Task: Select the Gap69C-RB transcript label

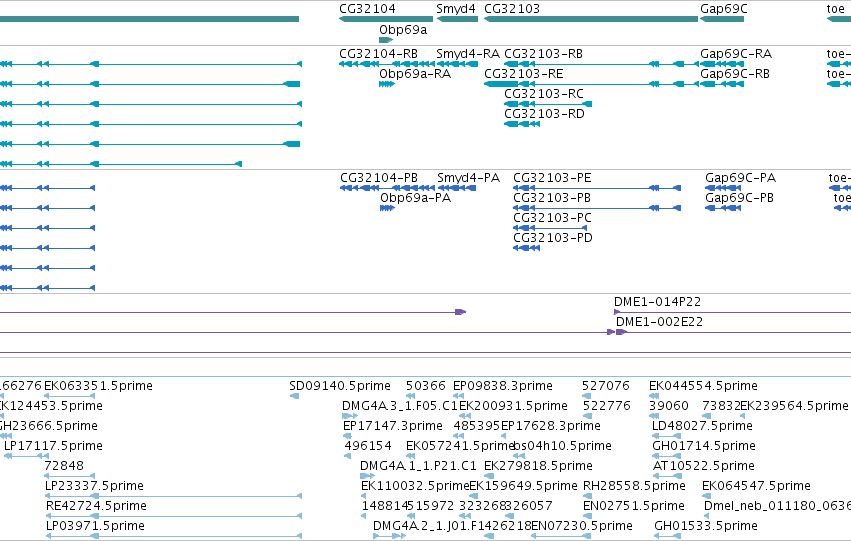Action: click(x=735, y=74)
